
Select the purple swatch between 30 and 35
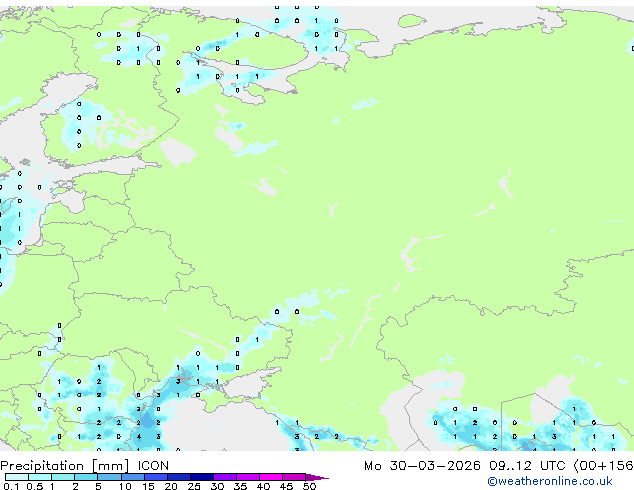point(225,477)
